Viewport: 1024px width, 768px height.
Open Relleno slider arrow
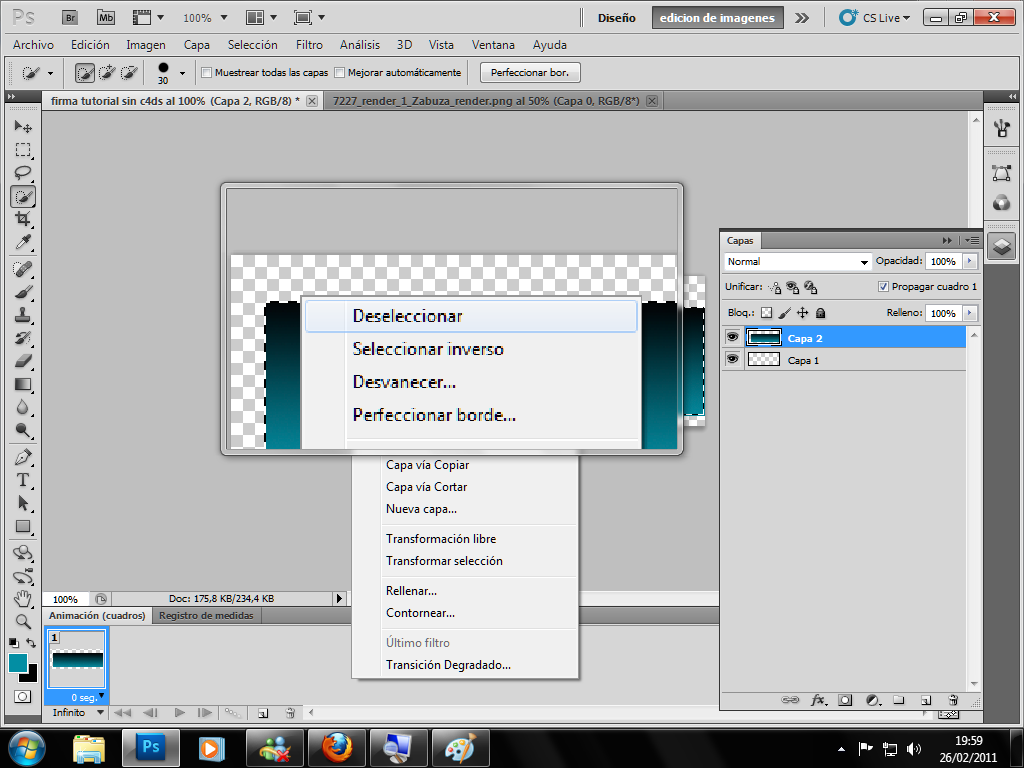[x=969, y=313]
